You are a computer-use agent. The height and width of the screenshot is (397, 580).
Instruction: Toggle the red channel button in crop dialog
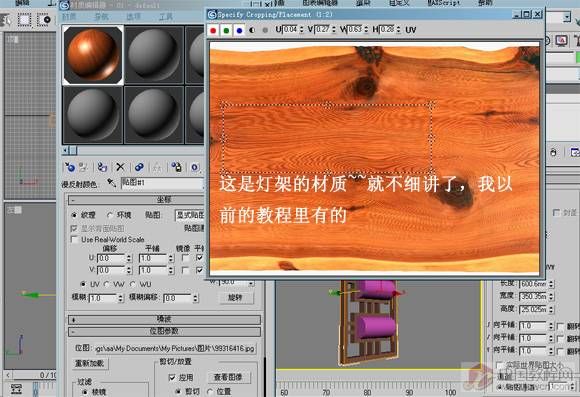[213, 30]
